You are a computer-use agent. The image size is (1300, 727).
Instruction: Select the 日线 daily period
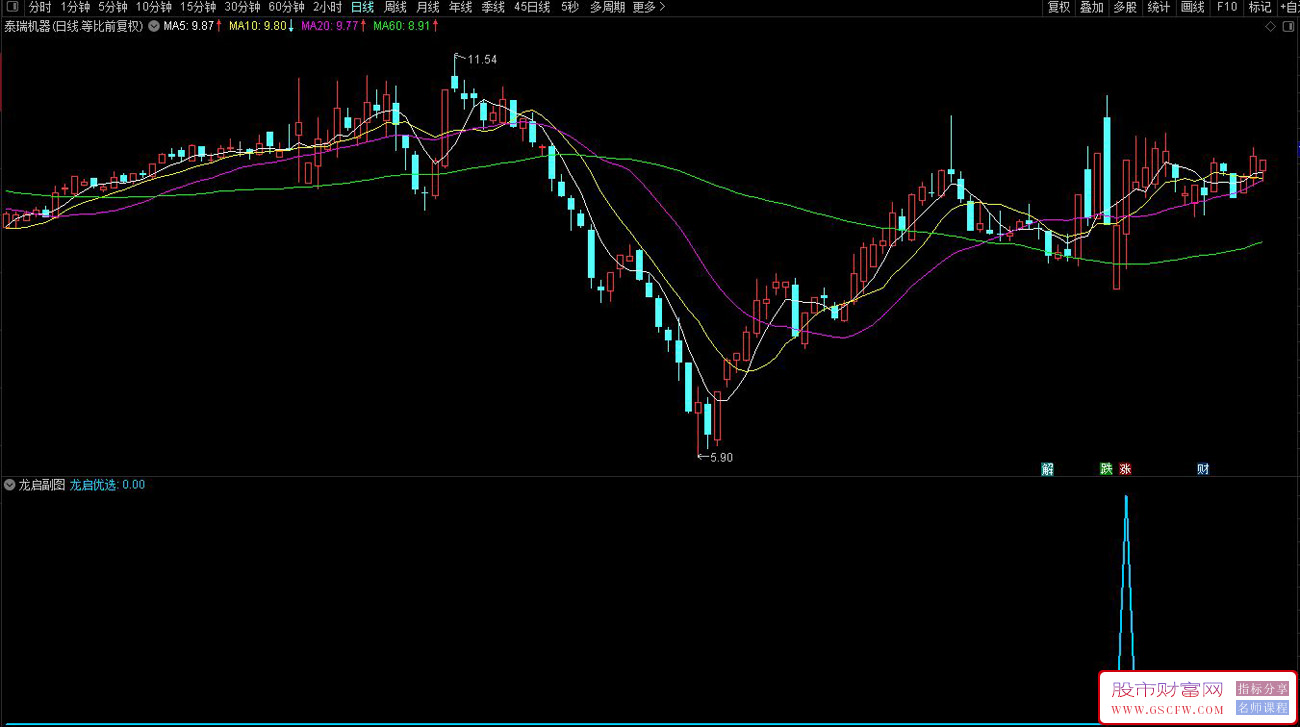pos(362,7)
